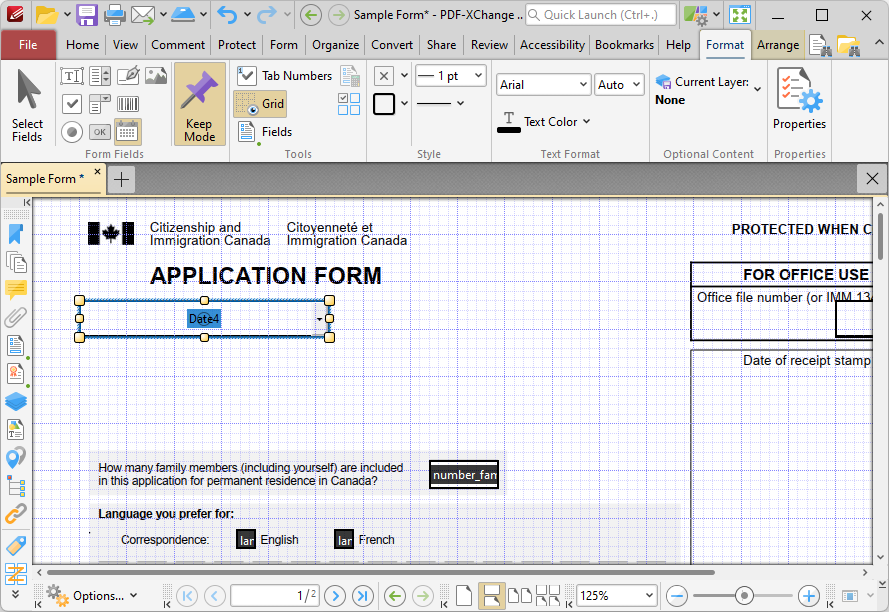Click the stroke color swatch
Screen dimensions: 889x612
pyautogui.click(x=384, y=104)
